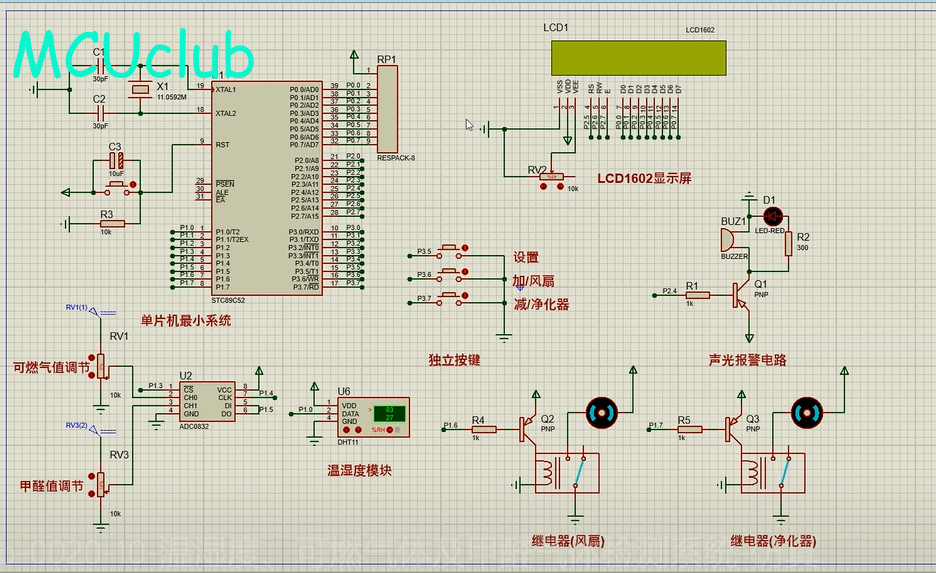936x573 pixels.
Task: Click the upper red adjust dot of RV1
Action: 91,358
